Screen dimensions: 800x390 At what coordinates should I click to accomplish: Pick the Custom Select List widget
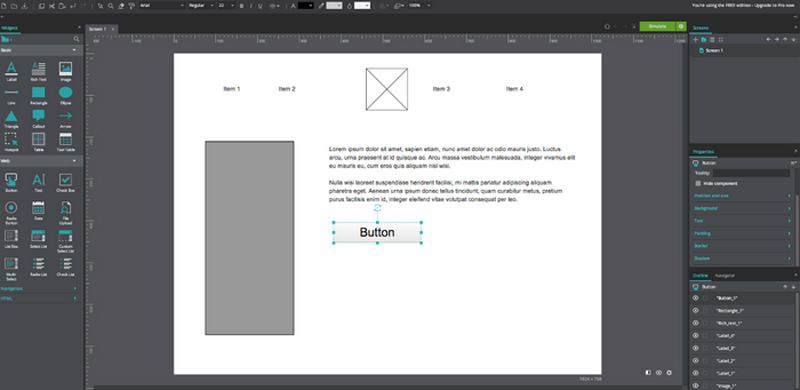[65, 241]
